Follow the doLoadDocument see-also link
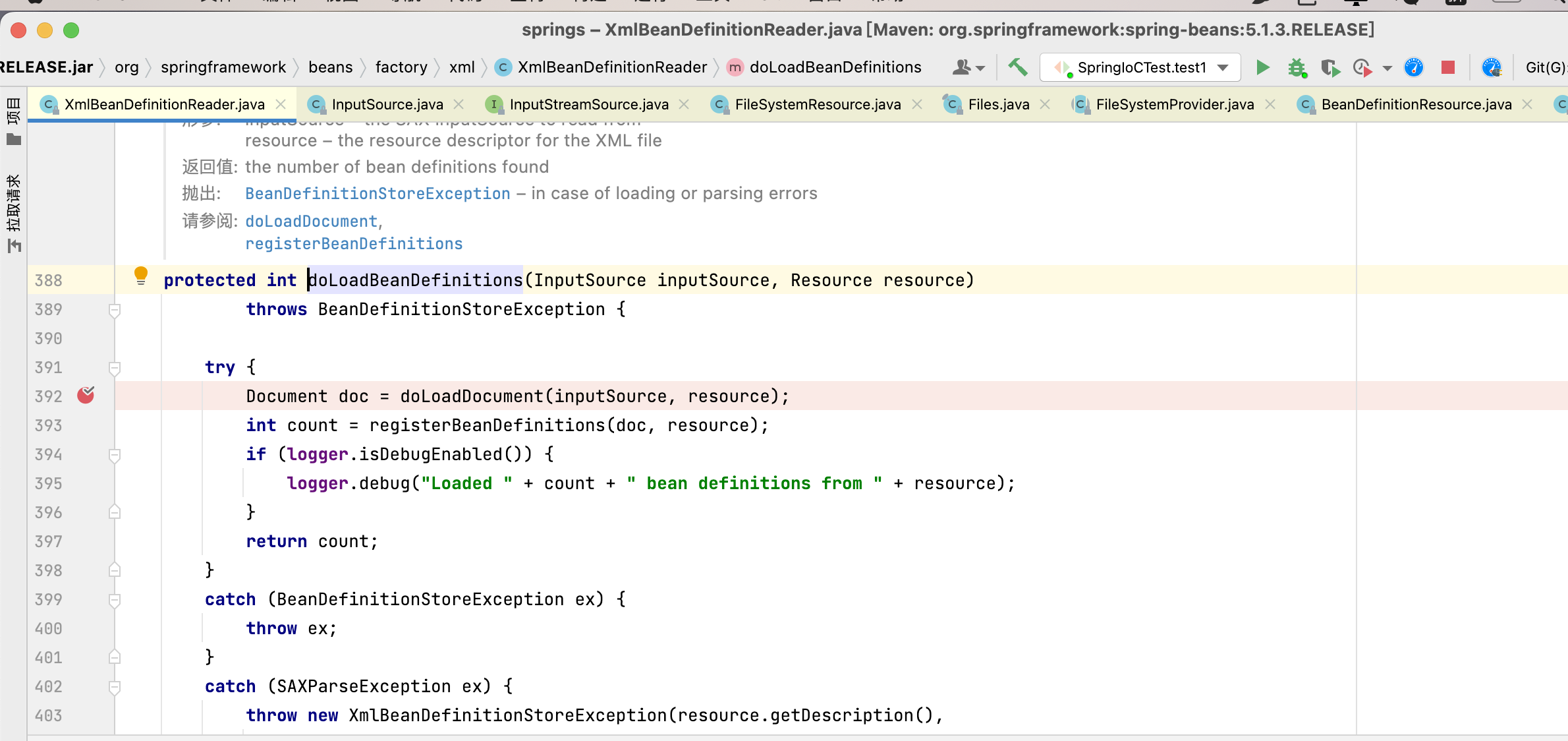Viewport: 1568px width, 741px height. (311, 221)
